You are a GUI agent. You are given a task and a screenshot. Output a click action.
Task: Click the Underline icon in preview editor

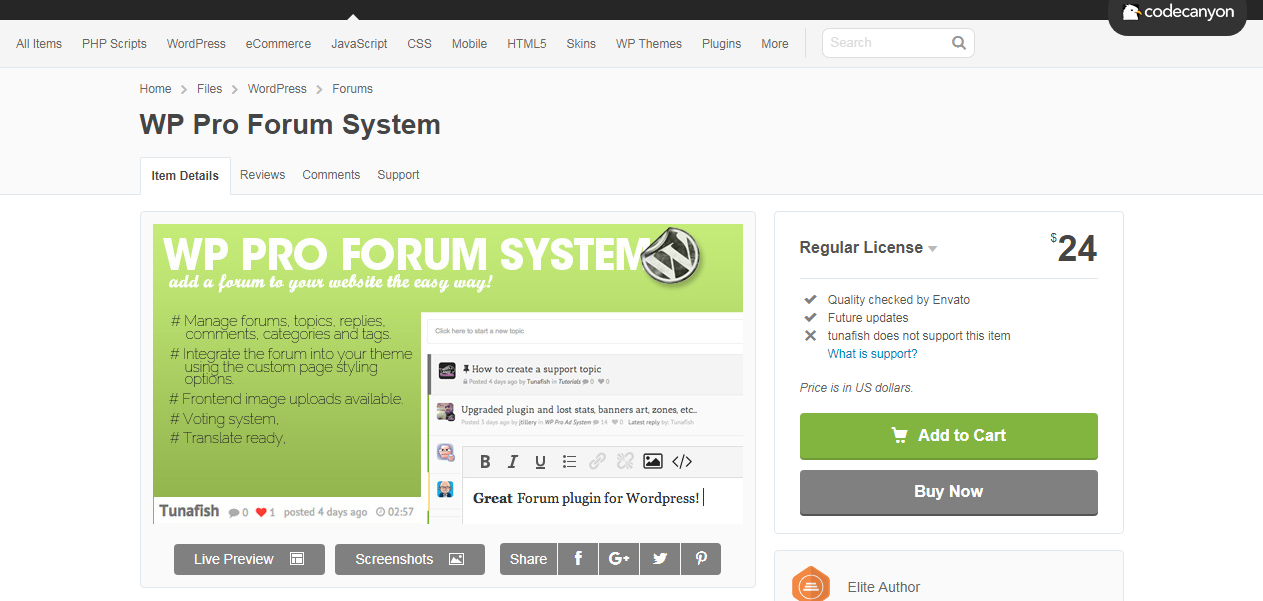[x=541, y=461]
